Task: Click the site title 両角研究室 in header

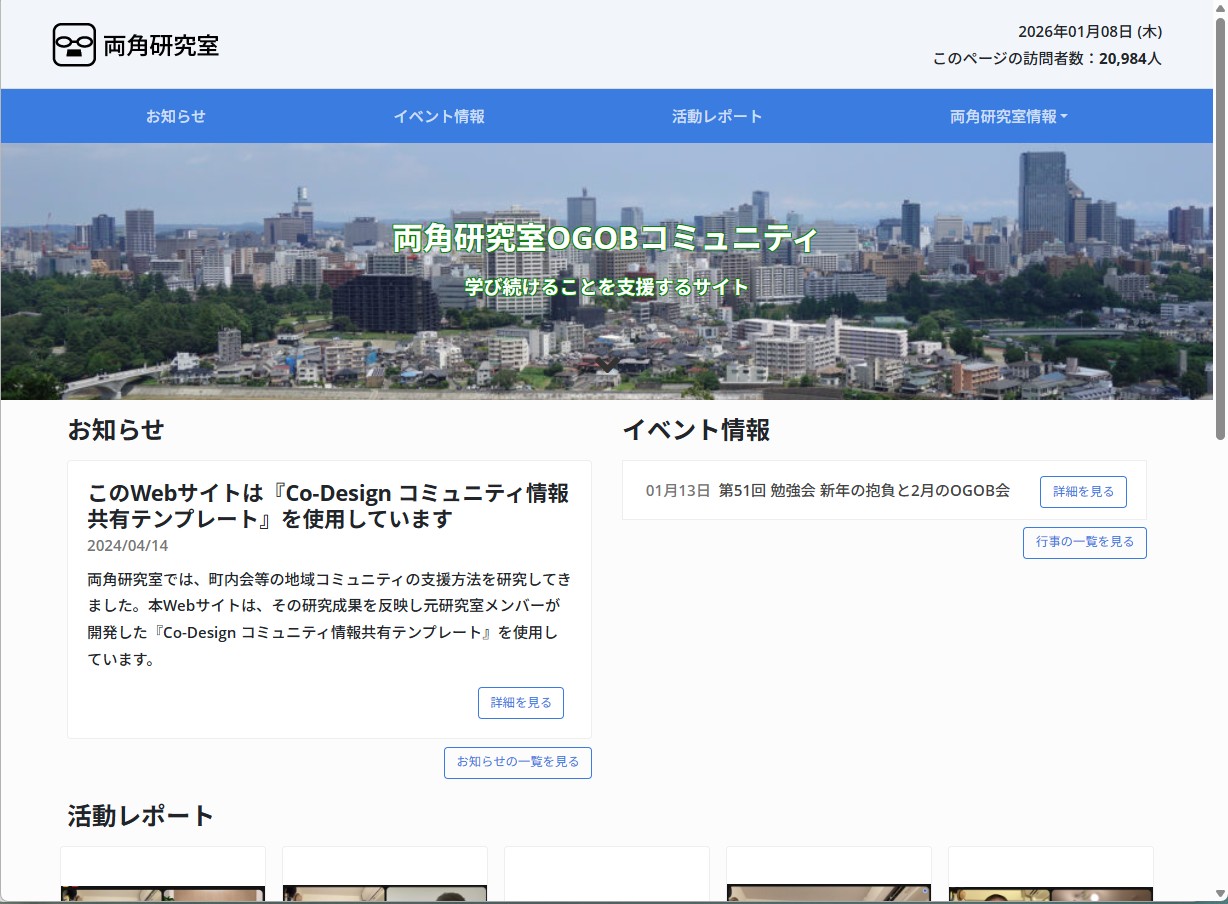Action: coord(160,44)
